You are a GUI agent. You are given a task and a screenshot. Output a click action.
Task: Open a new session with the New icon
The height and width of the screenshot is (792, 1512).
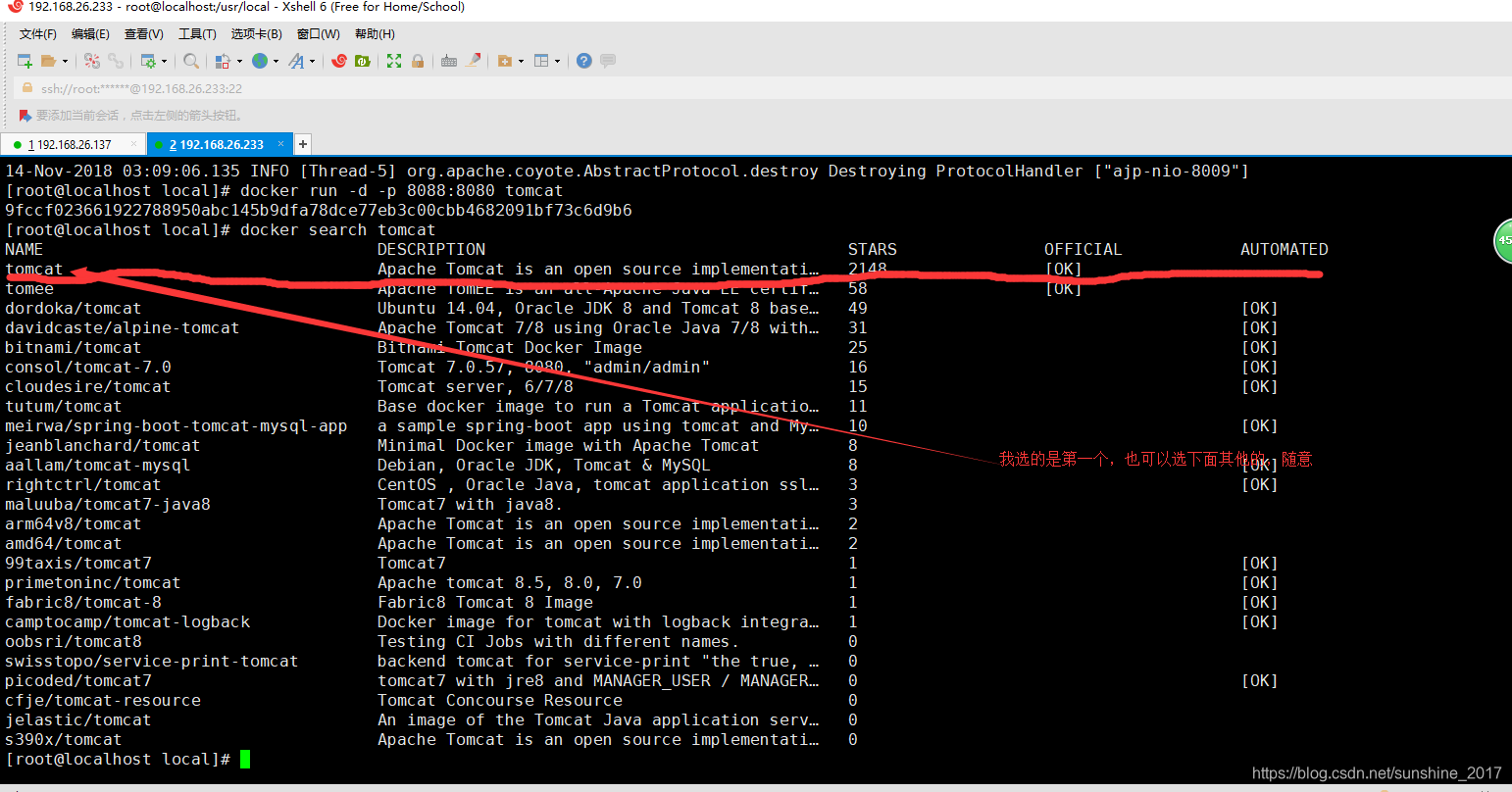24,61
